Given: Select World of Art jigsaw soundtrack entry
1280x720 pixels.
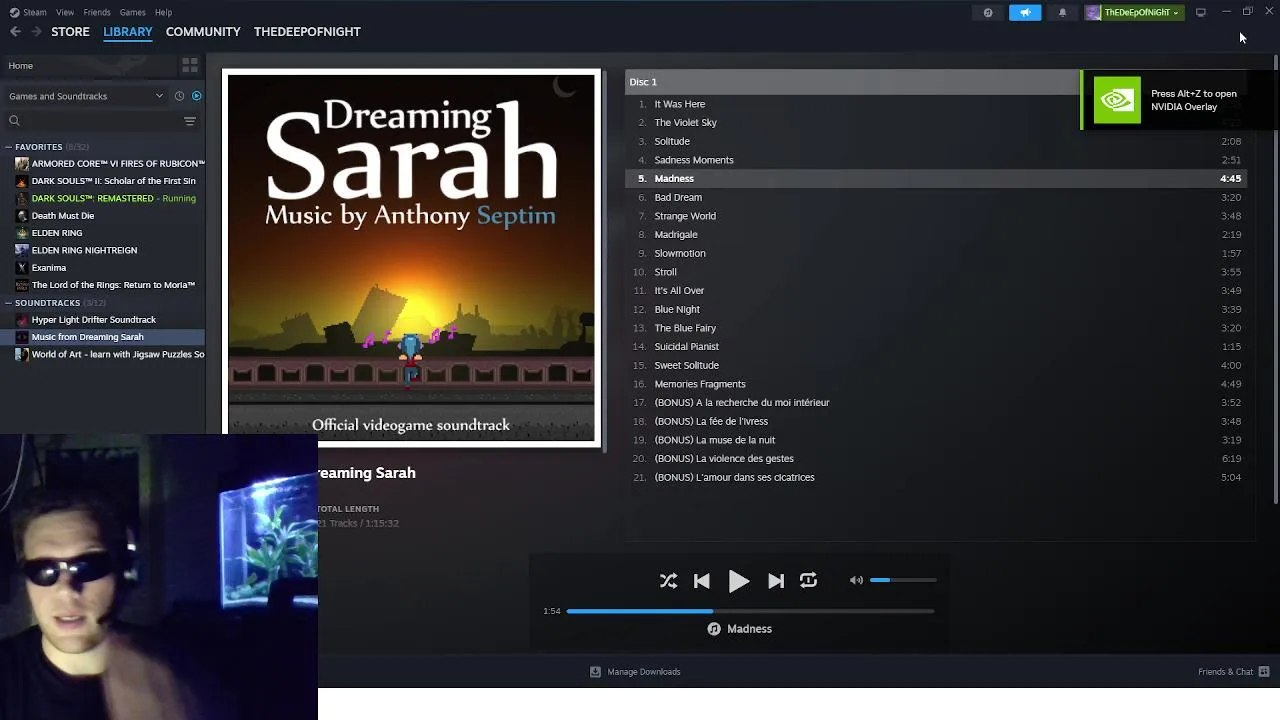Looking at the screenshot, I should [110, 355].
